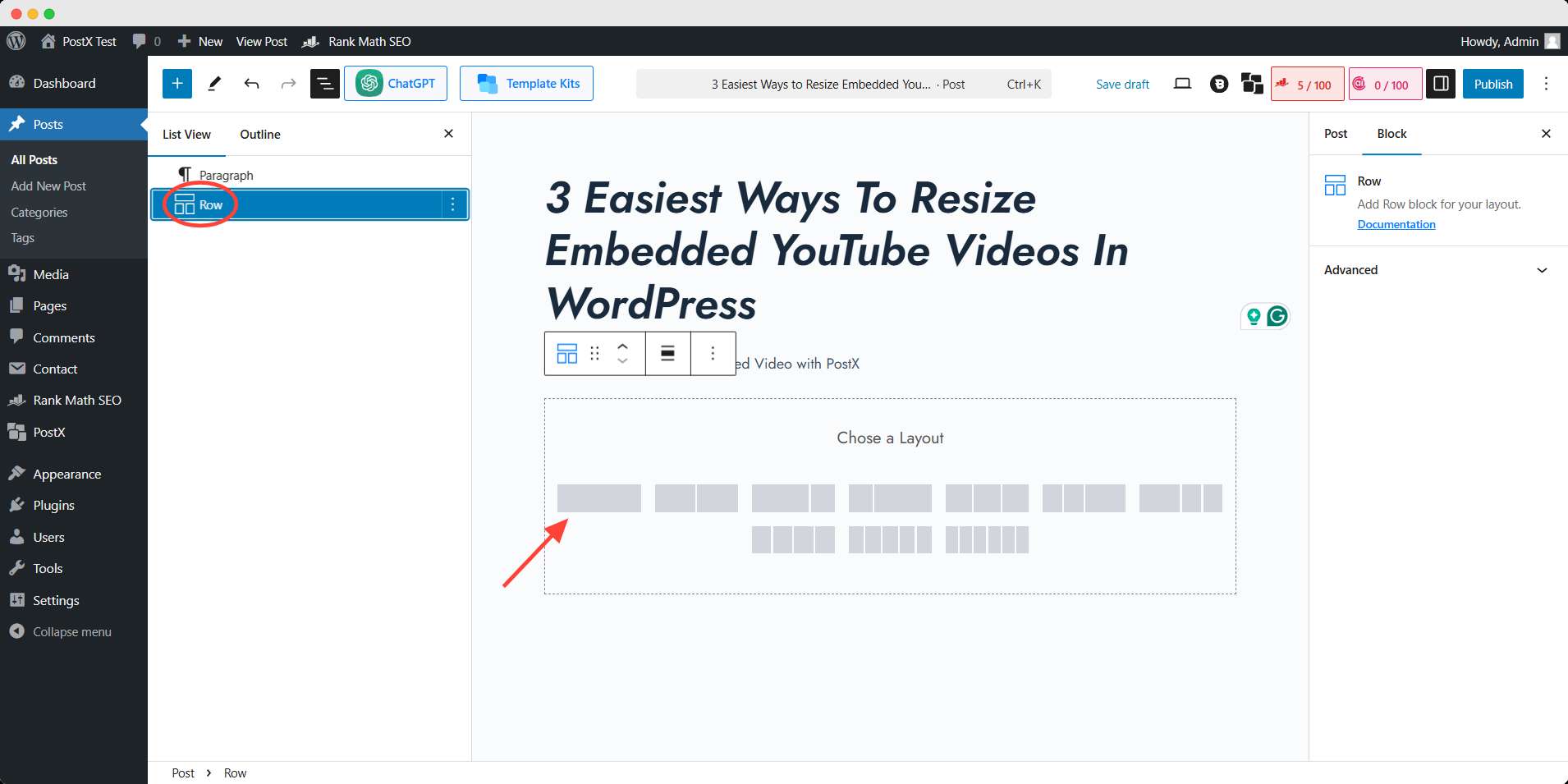Open the laptop preview icon
This screenshot has height=784, width=1568.
click(x=1182, y=84)
